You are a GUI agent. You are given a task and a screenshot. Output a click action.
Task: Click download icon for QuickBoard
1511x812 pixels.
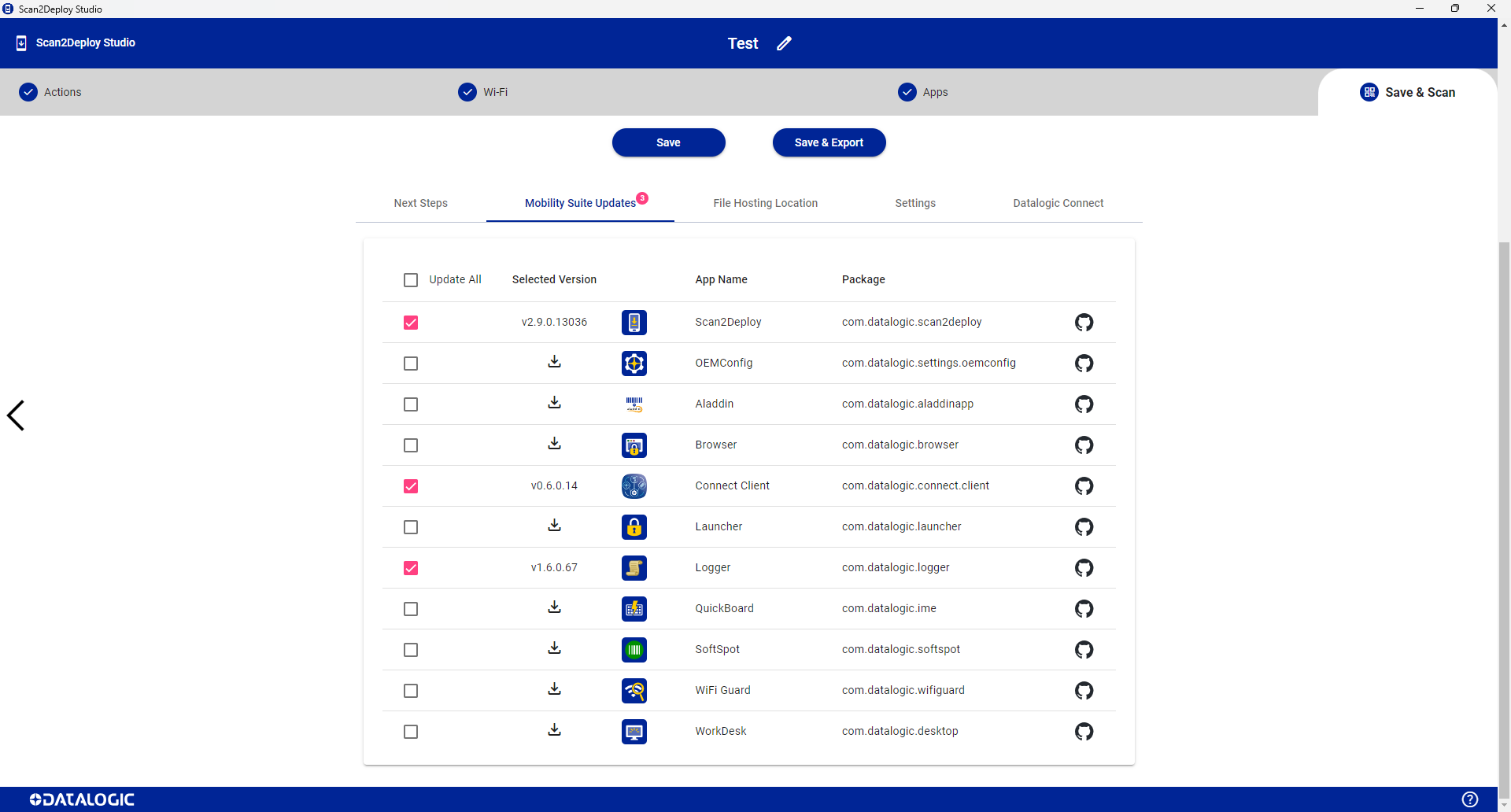point(554,607)
